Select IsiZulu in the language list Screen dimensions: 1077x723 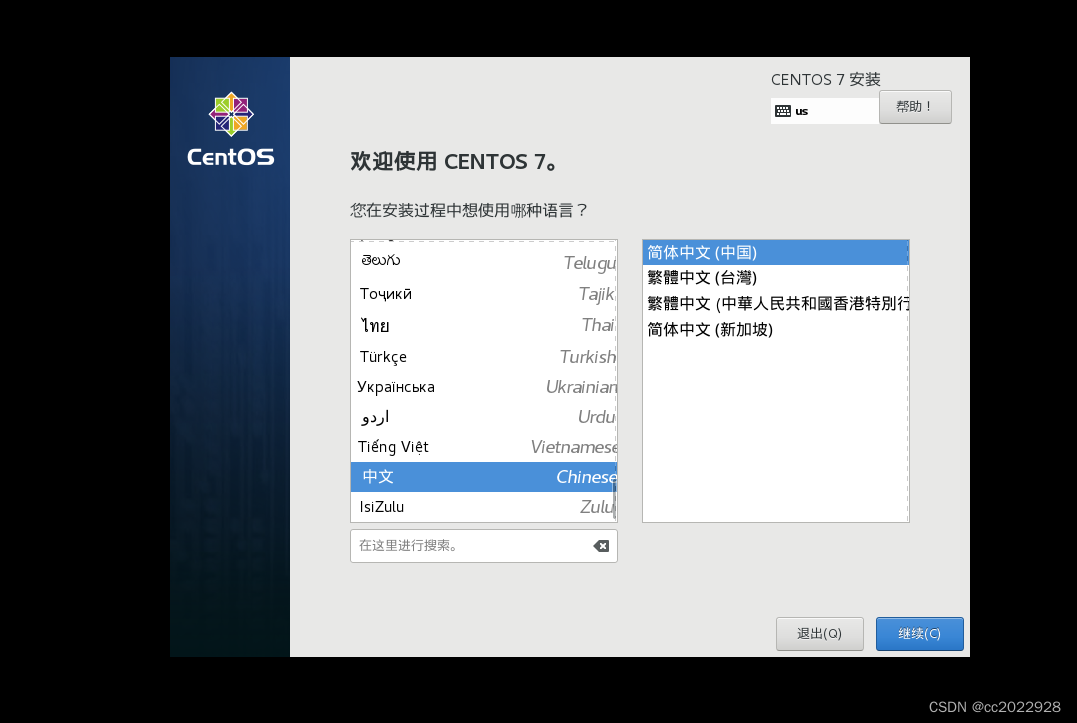pos(484,507)
